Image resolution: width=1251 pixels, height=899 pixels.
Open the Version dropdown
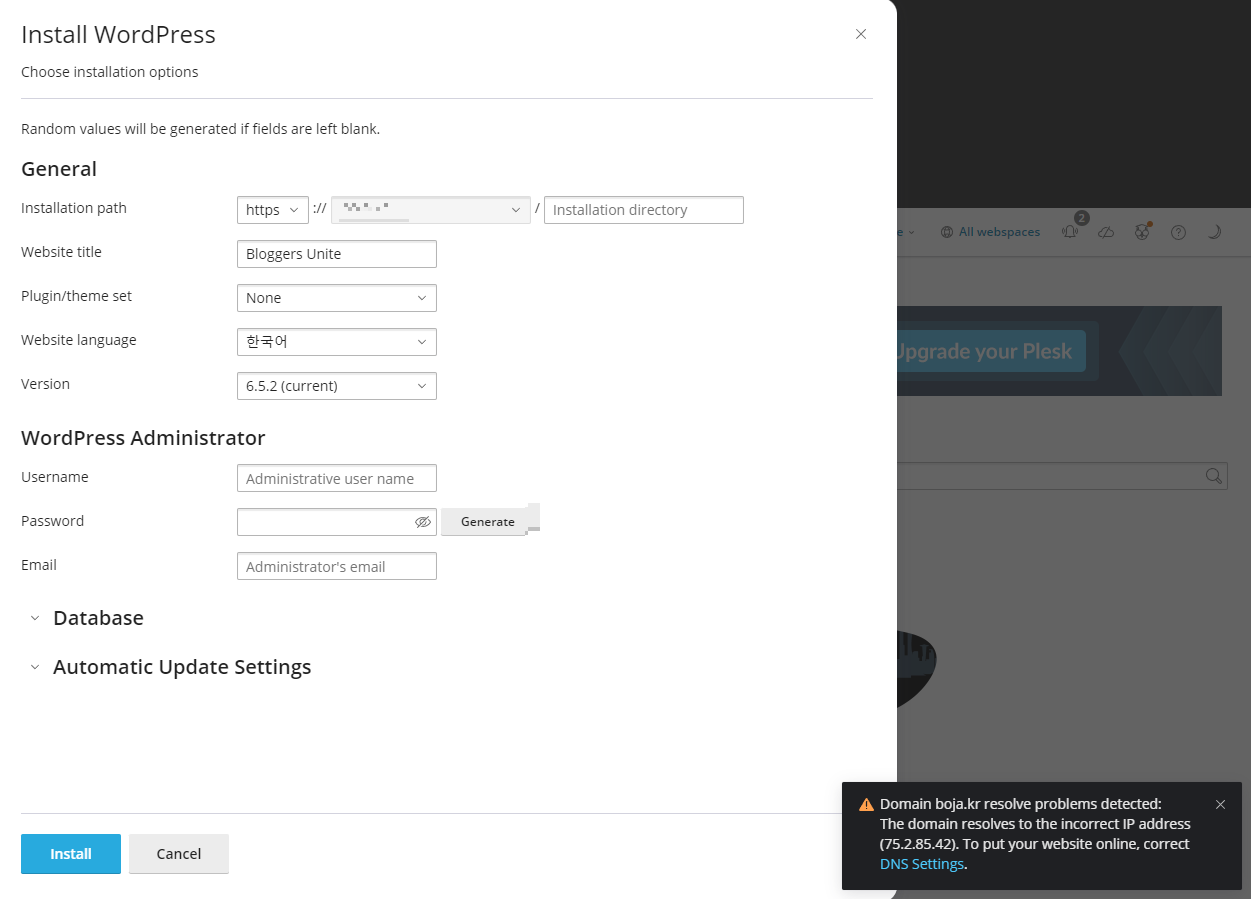pos(337,386)
